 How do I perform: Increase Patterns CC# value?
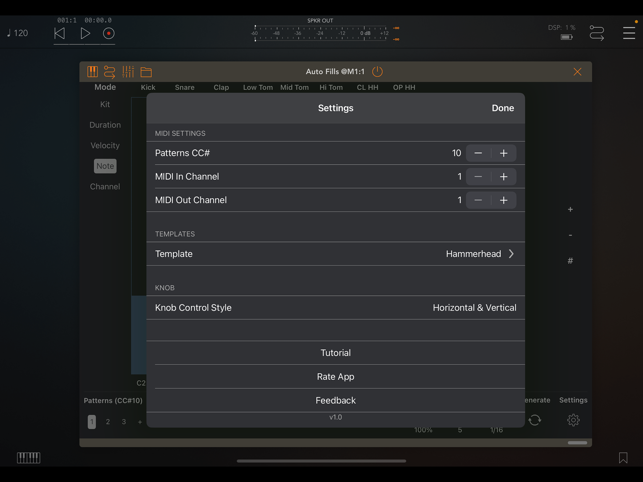(504, 153)
